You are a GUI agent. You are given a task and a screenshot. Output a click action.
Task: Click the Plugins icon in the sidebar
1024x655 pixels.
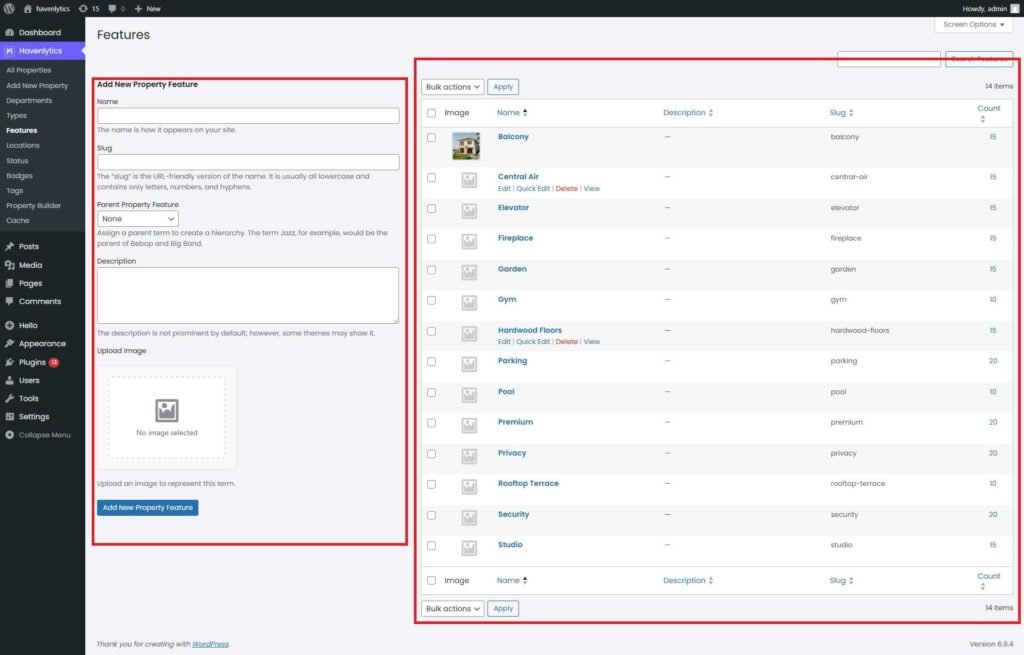[9, 362]
